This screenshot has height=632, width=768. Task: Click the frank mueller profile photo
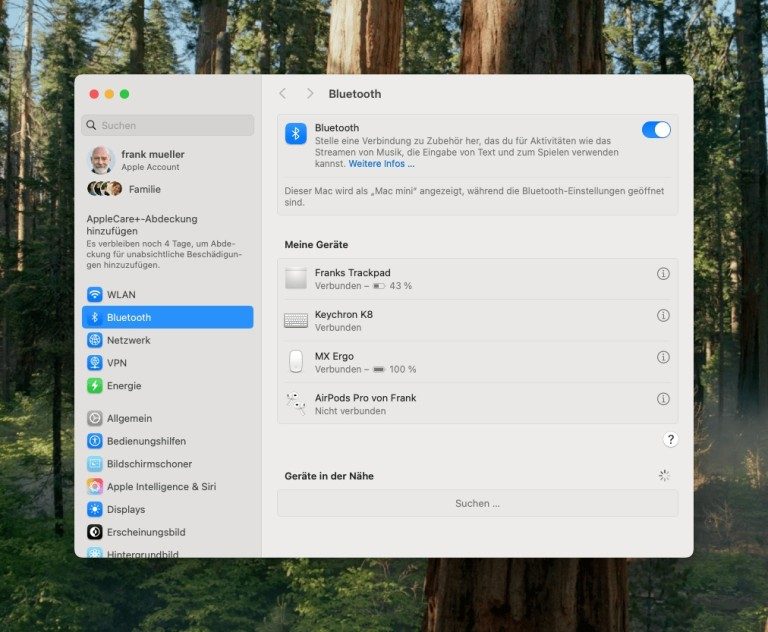pos(101,160)
